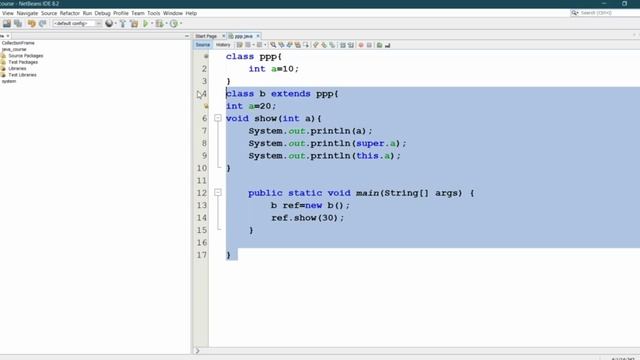Shift line right in editor
Viewport: 640px width, 360px height.
point(351,45)
